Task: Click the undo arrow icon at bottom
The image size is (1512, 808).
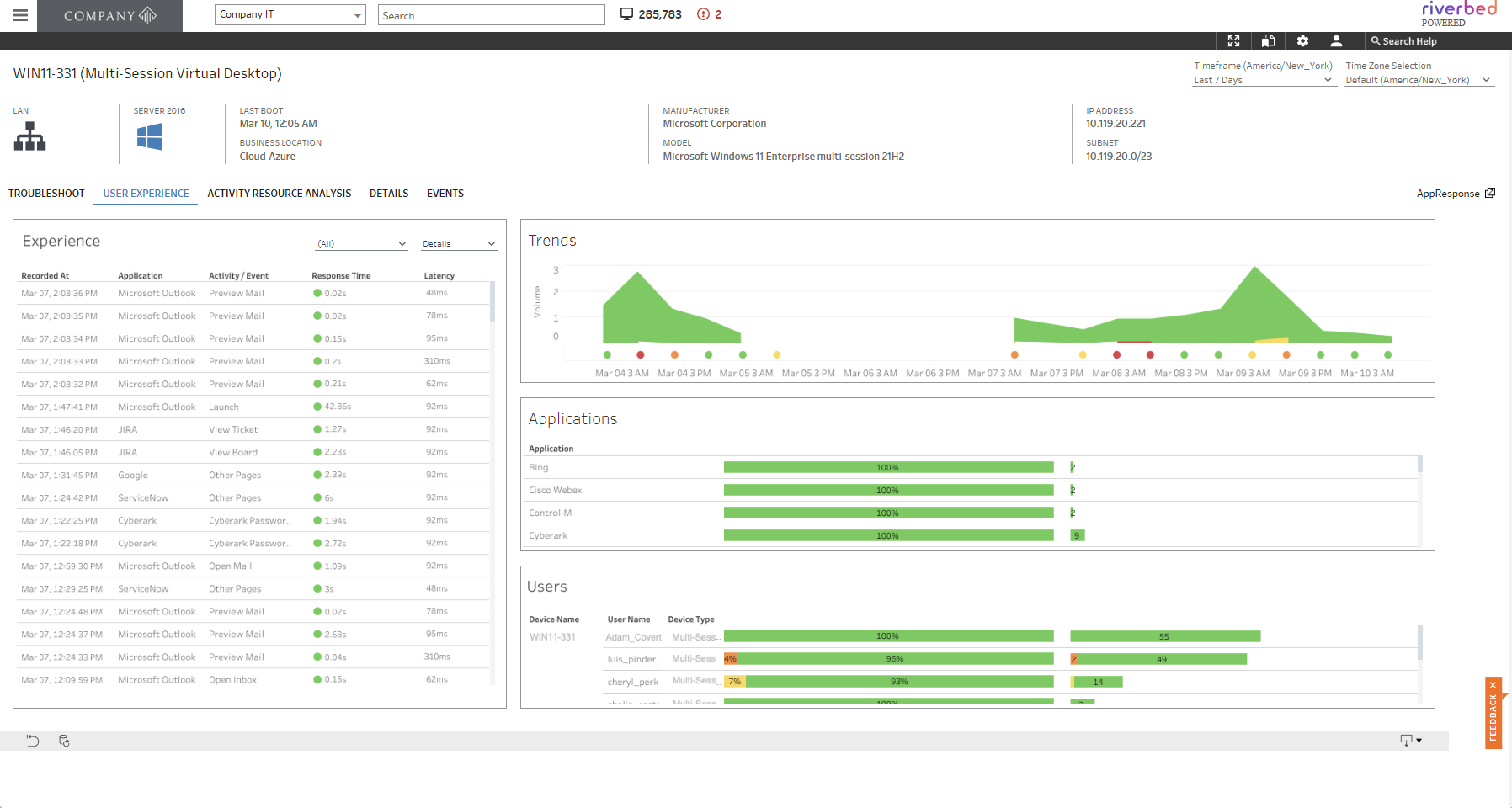Action: click(33, 741)
